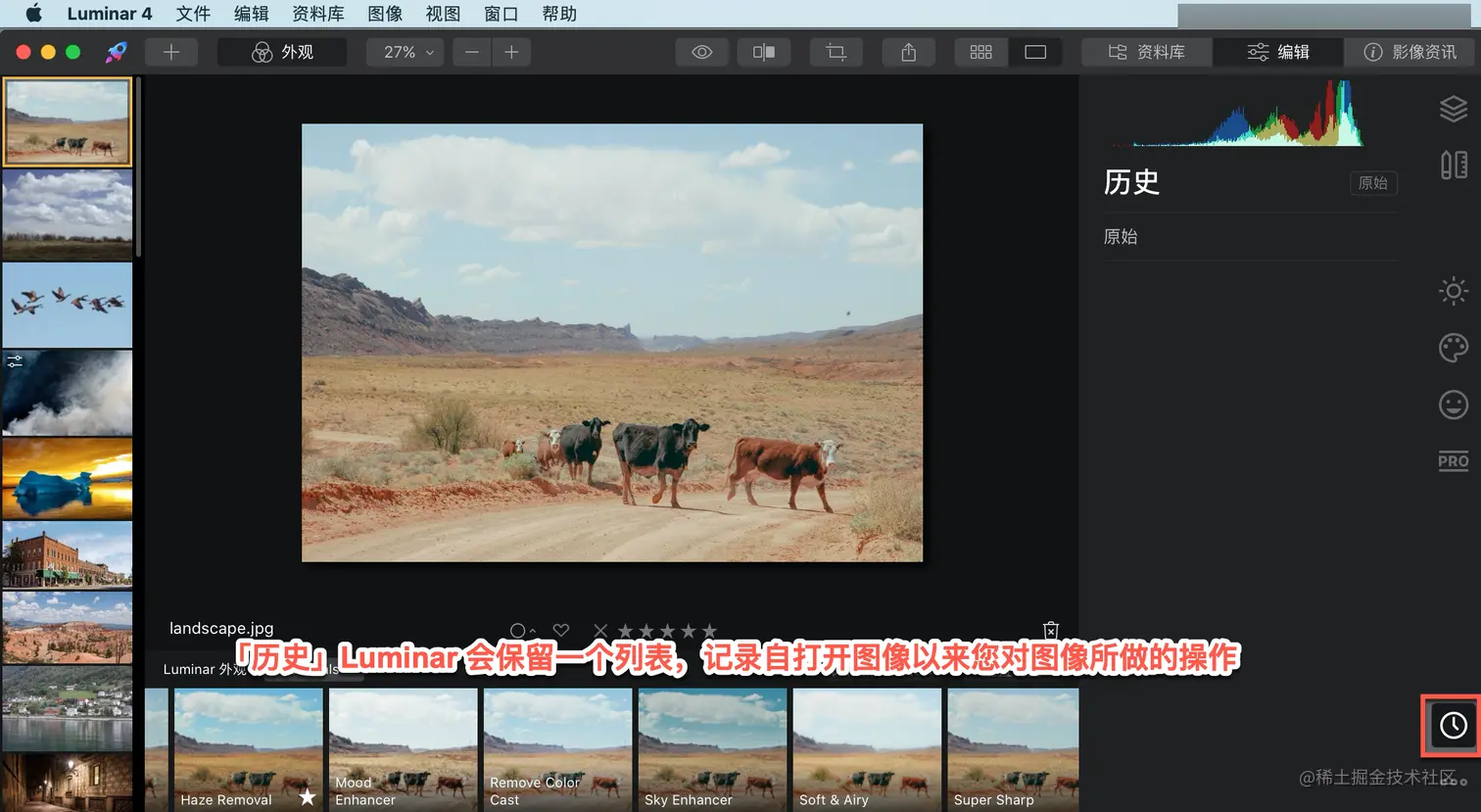This screenshot has width=1481, height=812.
Task: Click the 原始 button beside 历史
Action: [1373, 183]
